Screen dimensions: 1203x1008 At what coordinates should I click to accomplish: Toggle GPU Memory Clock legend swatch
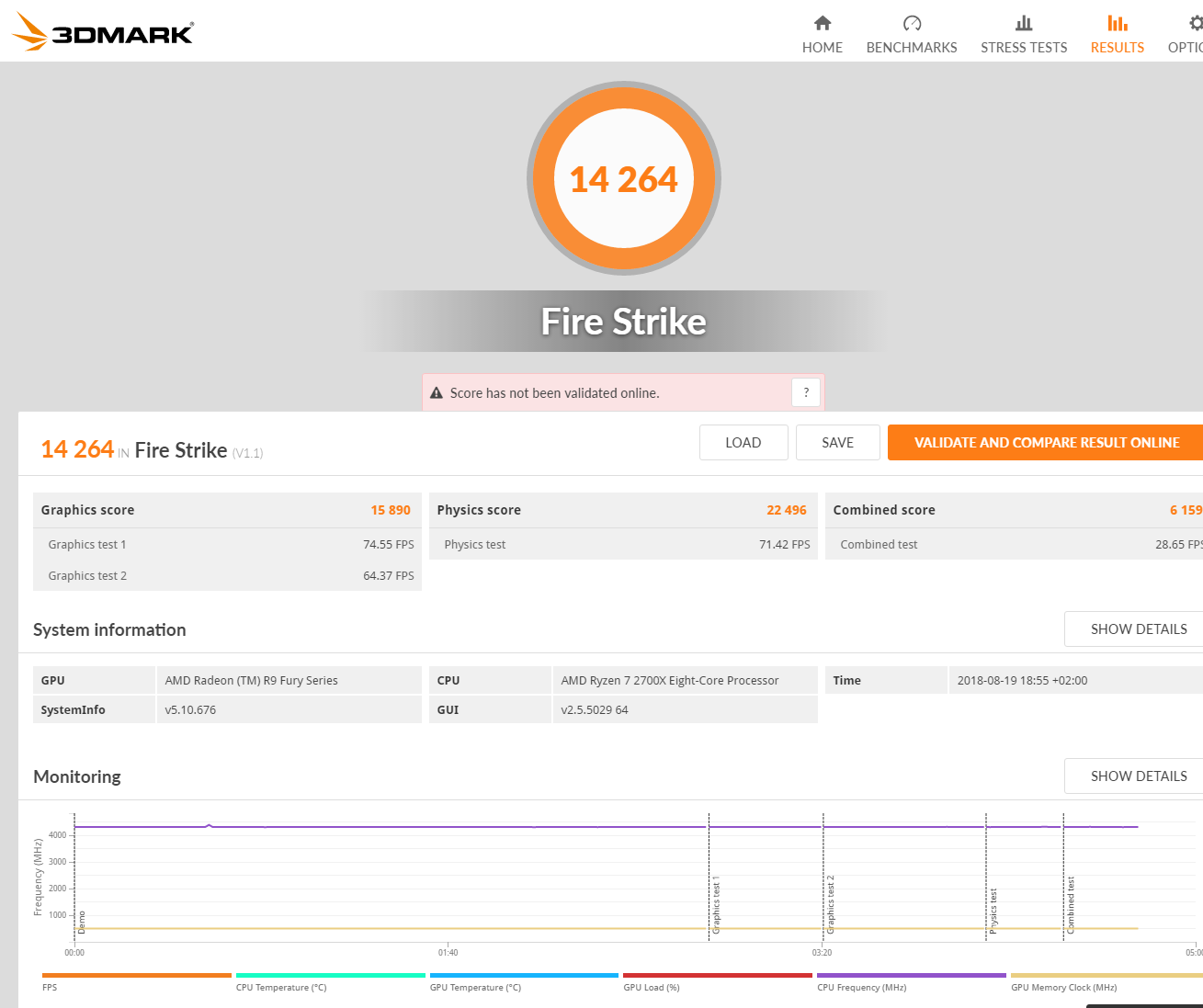(1107, 976)
